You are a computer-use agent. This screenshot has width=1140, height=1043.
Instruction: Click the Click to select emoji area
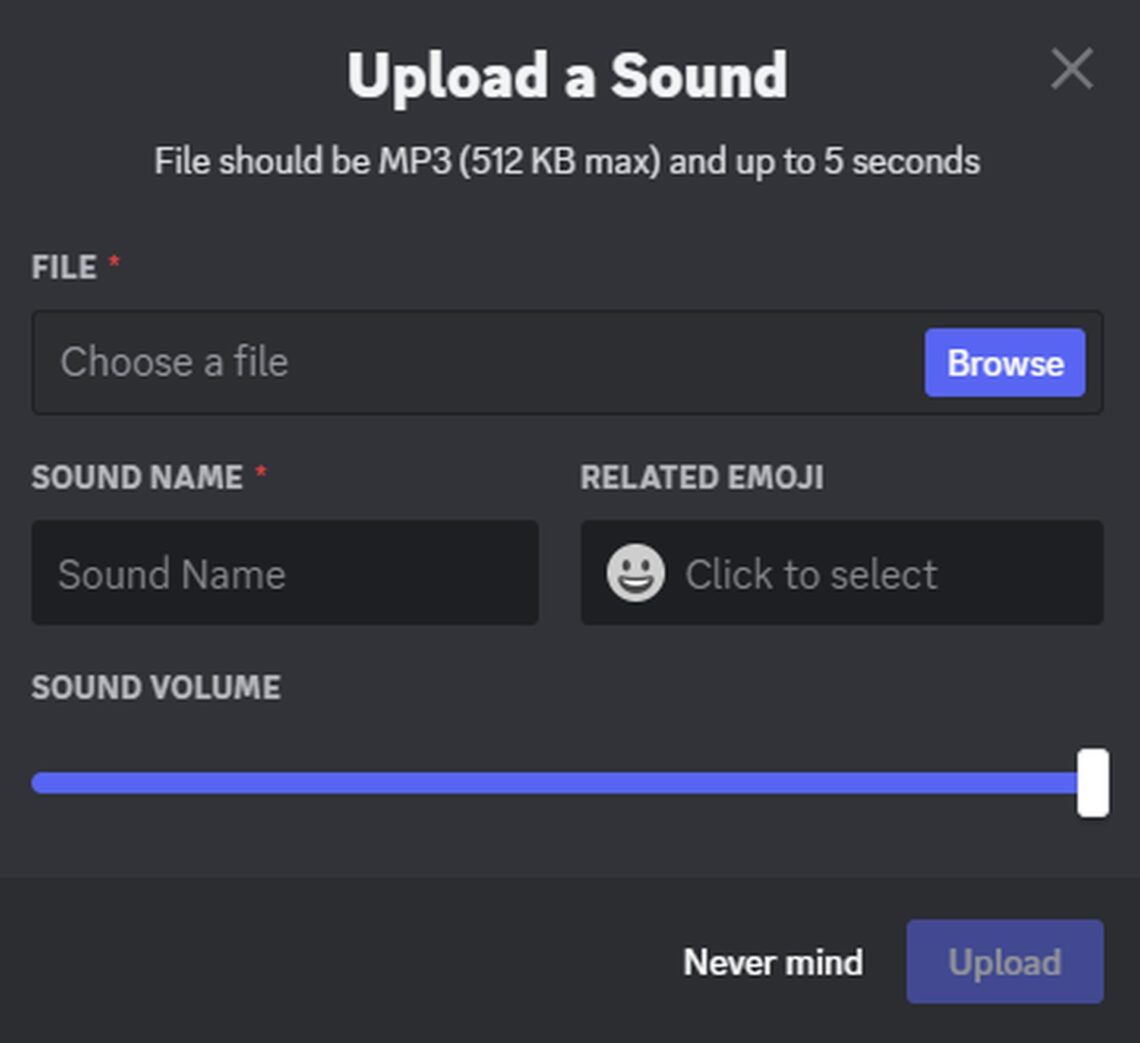point(810,573)
